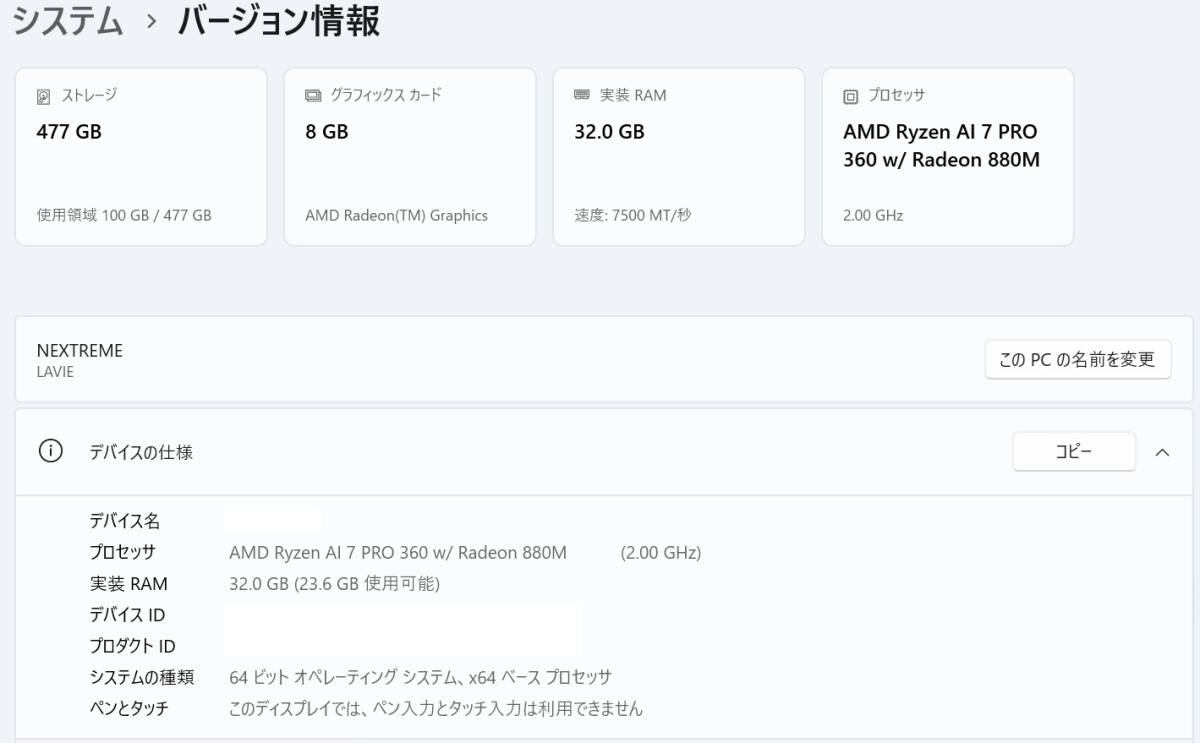Click the graphics card icon
The image size is (1200, 743).
point(313,96)
